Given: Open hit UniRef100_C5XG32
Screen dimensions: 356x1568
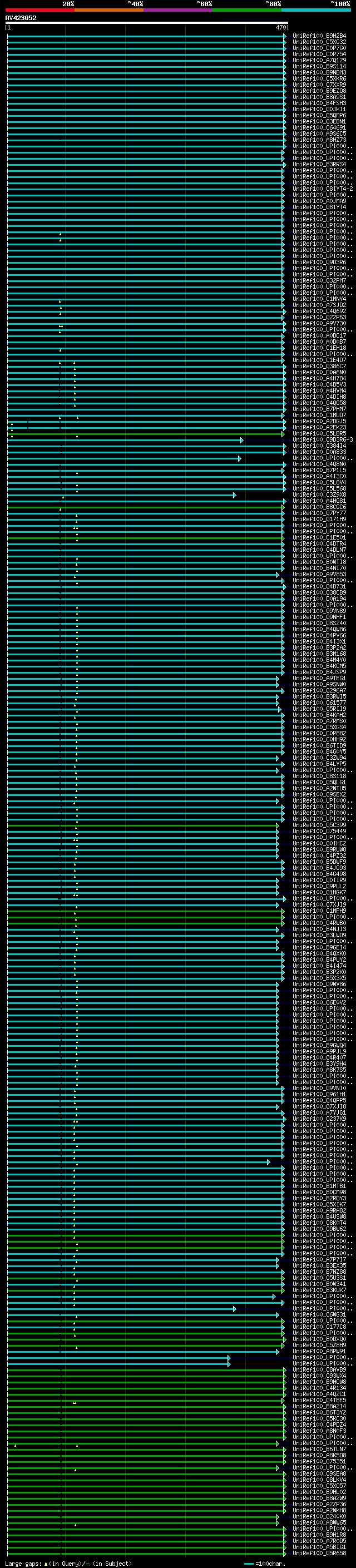Looking at the screenshot, I should coord(319,42).
